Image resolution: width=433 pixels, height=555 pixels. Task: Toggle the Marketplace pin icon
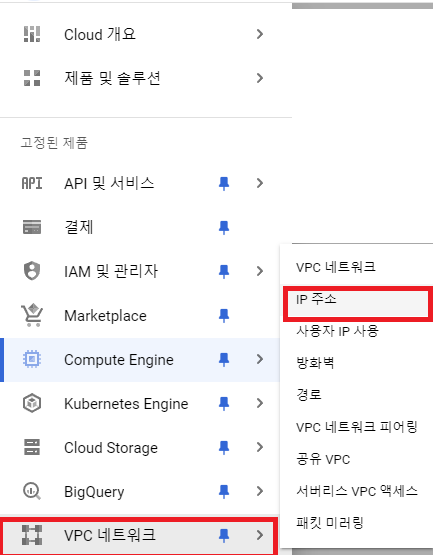[224, 315]
